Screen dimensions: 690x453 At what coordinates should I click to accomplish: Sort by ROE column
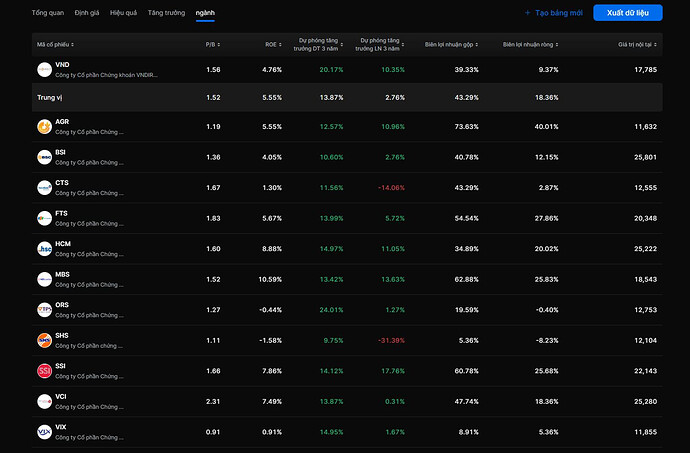(x=273, y=44)
